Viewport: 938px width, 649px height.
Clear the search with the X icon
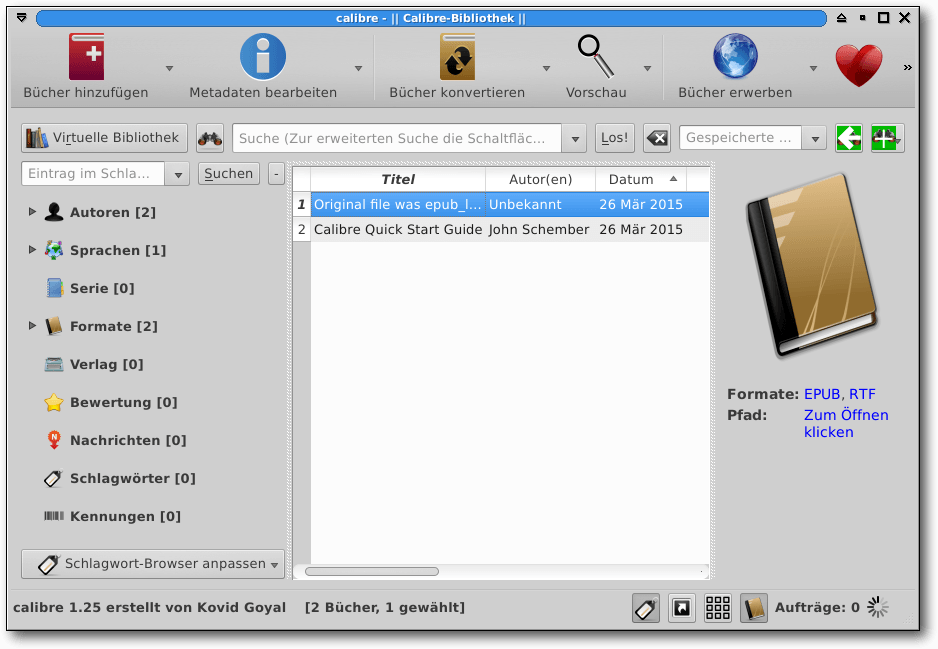point(657,138)
